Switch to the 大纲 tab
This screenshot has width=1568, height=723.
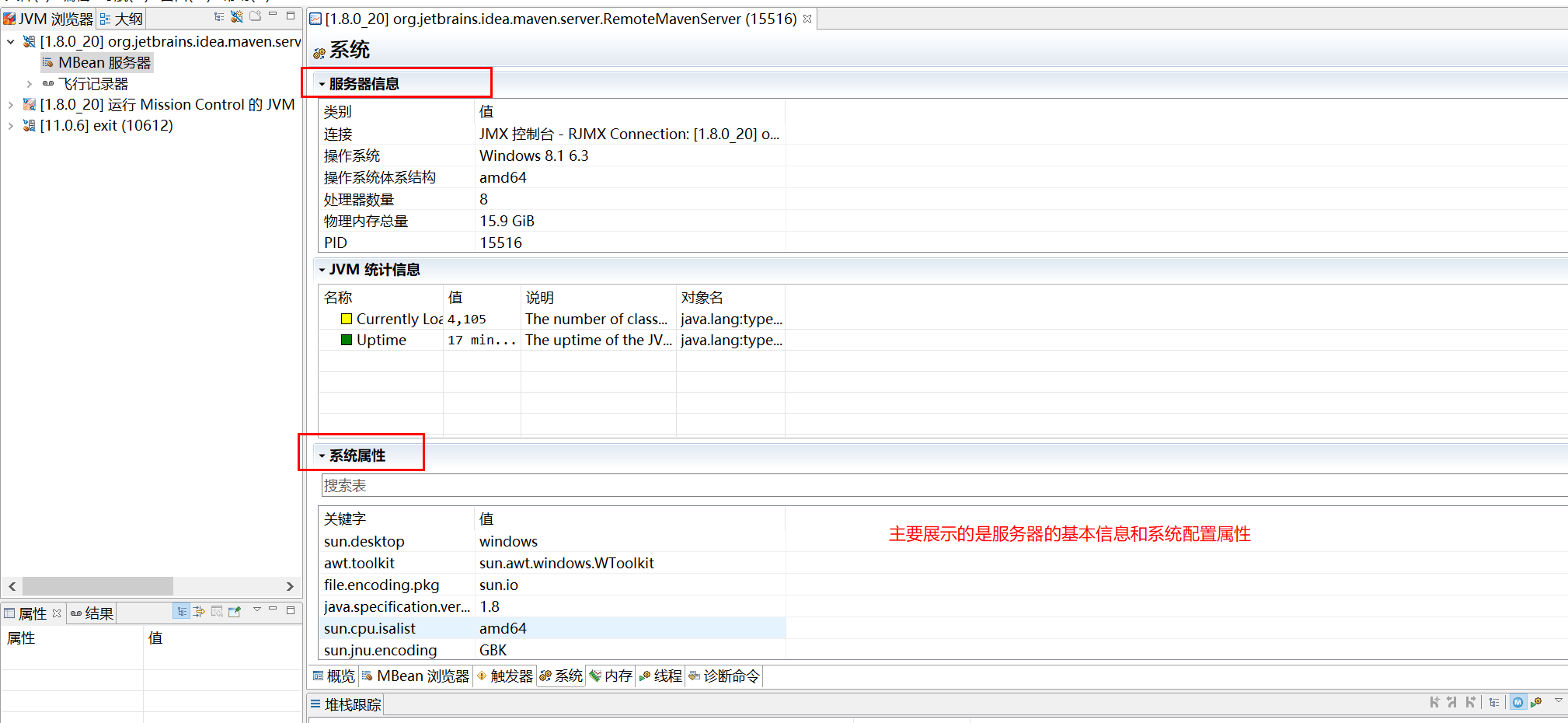[x=121, y=19]
